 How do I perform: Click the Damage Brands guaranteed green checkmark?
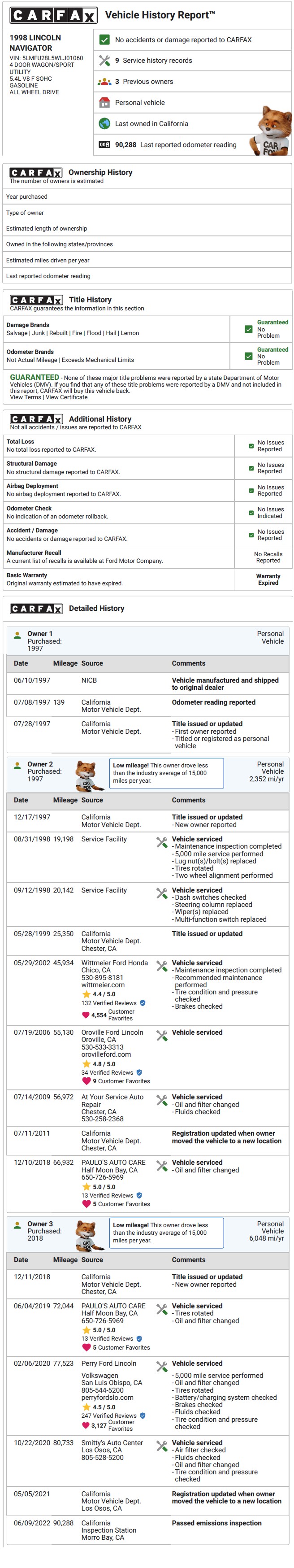pyautogui.click(x=248, y=329)
